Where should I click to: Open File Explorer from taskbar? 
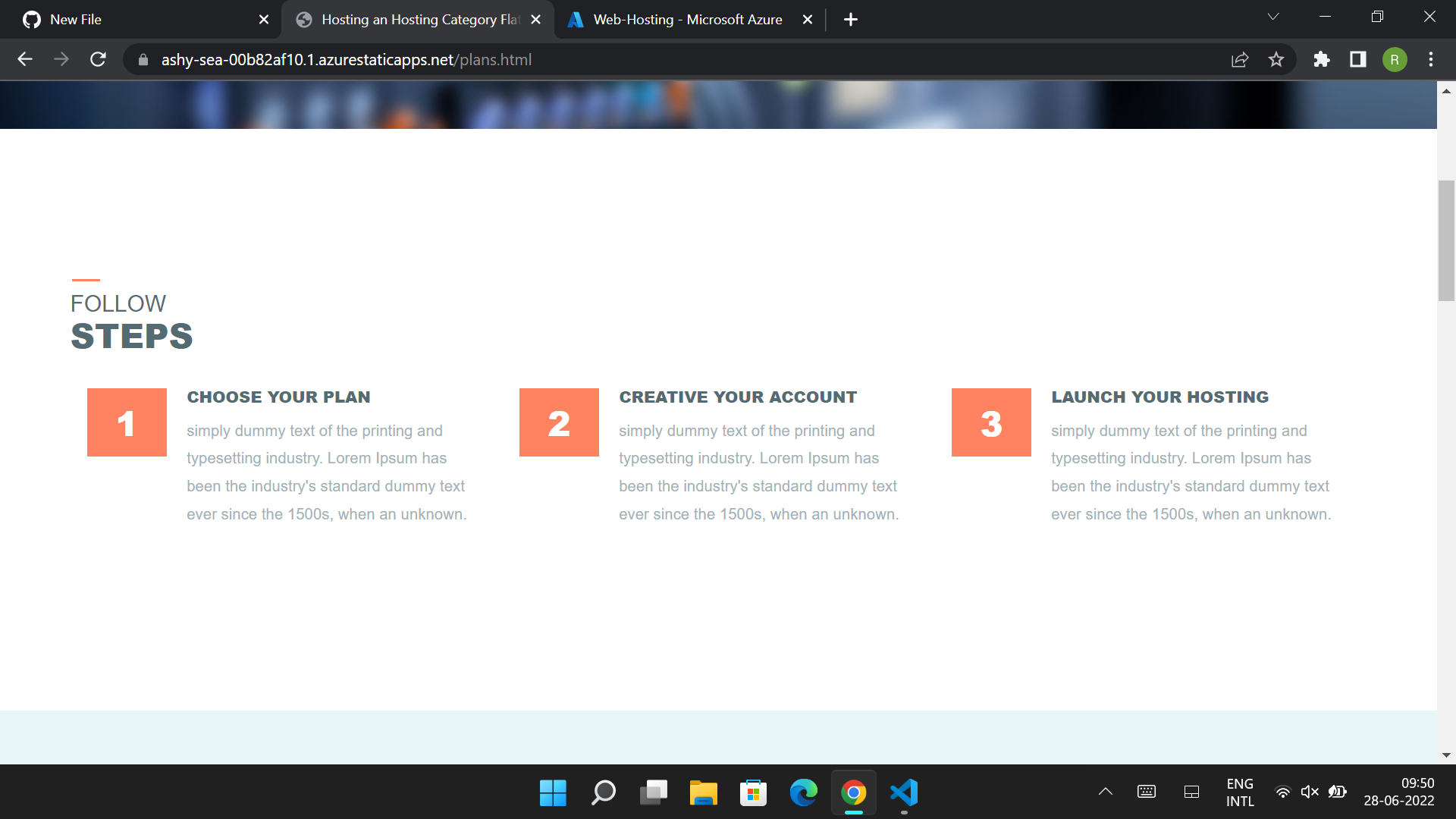pyautogui.click(x=703, y=793)
